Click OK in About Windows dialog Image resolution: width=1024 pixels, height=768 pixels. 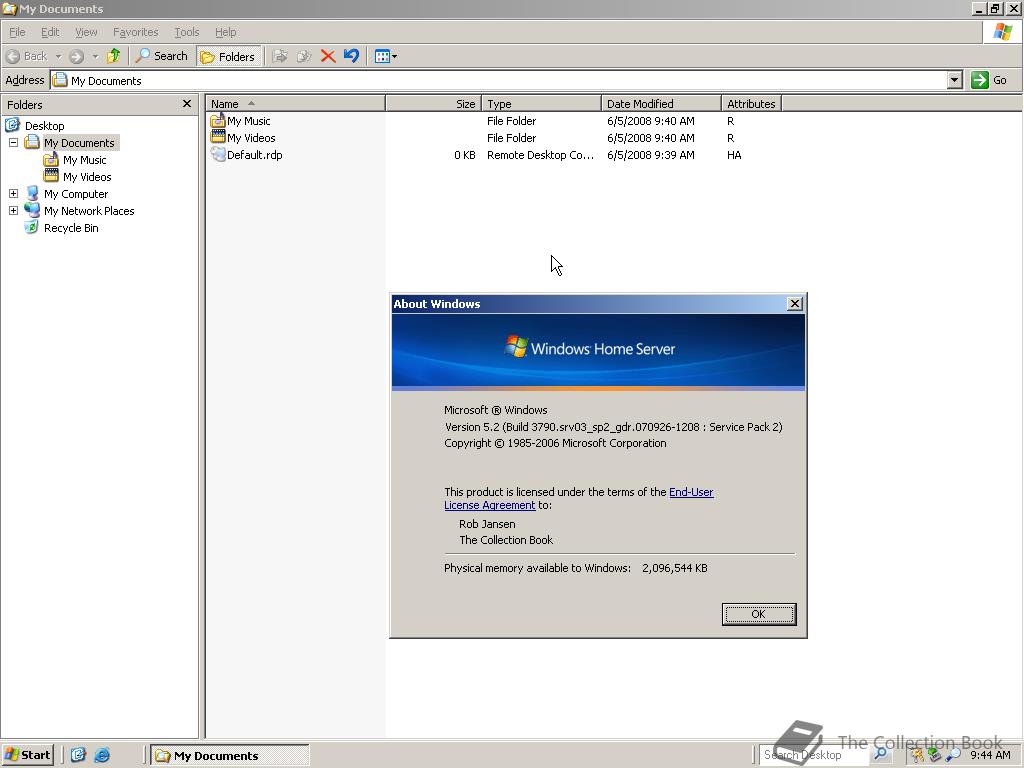[x=759, y=614]
